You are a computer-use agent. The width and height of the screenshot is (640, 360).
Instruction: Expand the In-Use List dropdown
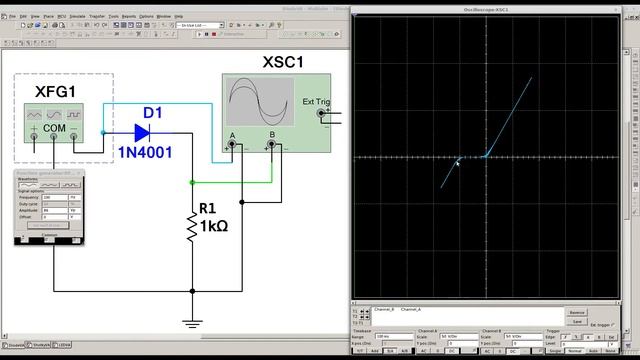221,25
